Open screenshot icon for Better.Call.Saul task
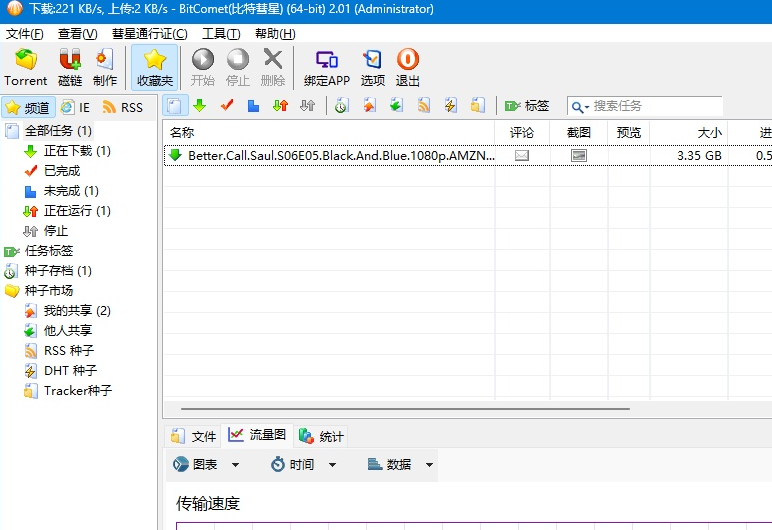The height and width of the screenshot is (530, 772). coord(579,156)
